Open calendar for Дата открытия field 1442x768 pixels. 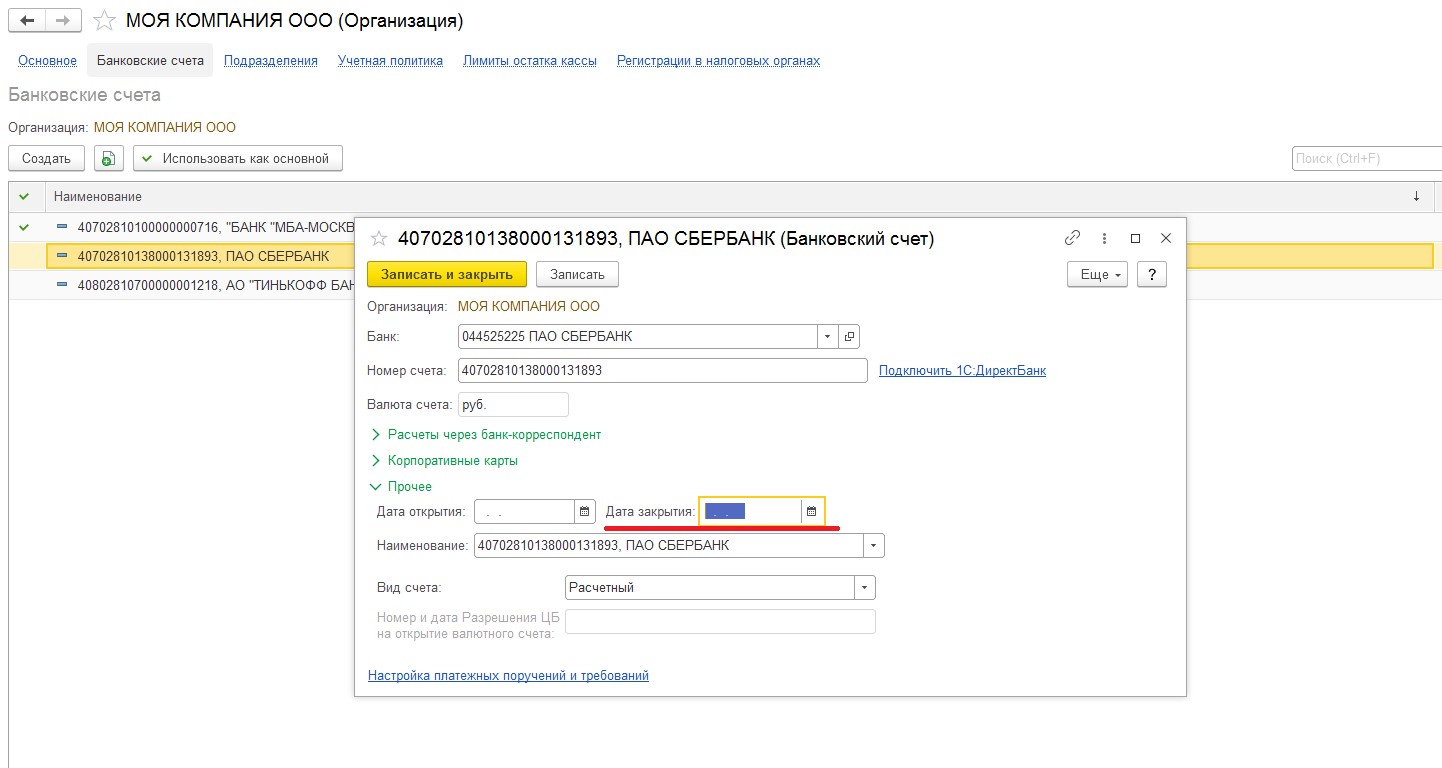click(x=585, y=512)
